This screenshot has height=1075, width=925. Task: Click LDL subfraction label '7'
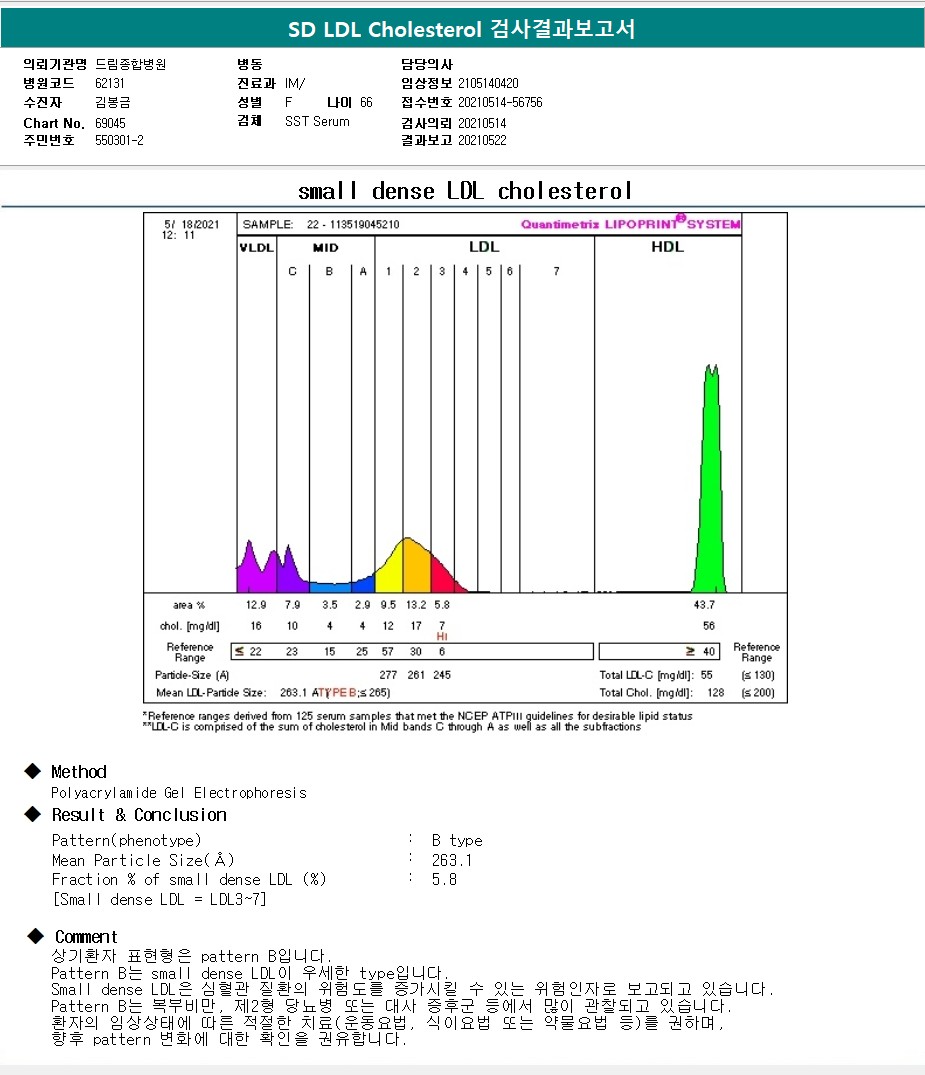(x=556, y=271)
